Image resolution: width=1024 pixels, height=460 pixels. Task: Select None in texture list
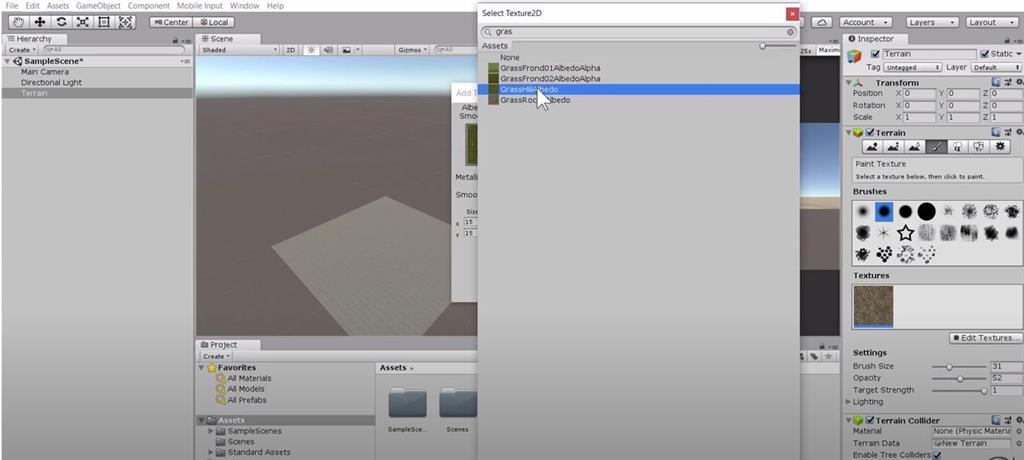[x=510, y=58]
